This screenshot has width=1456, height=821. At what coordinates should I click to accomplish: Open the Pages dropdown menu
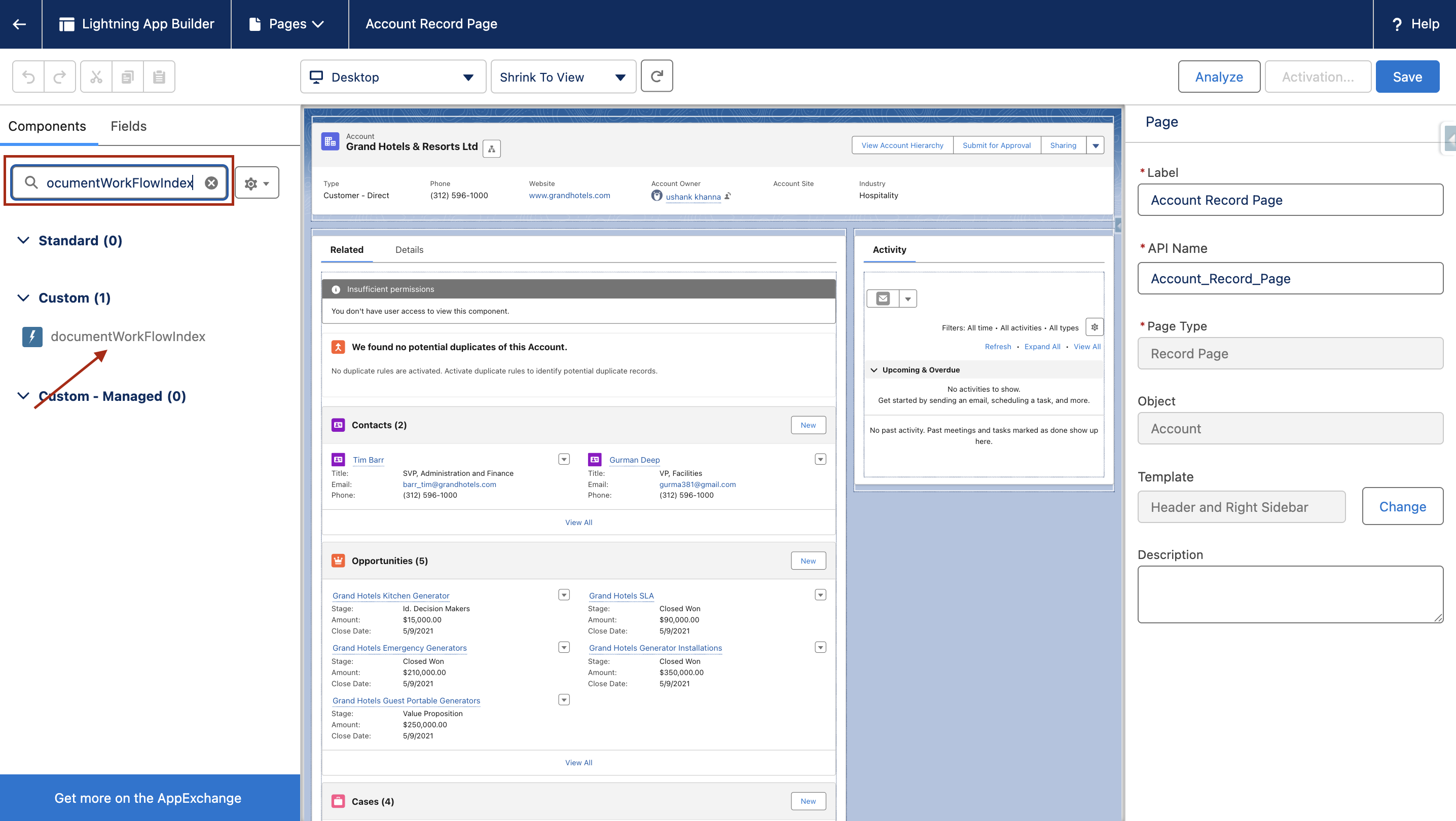pos(287,24)
